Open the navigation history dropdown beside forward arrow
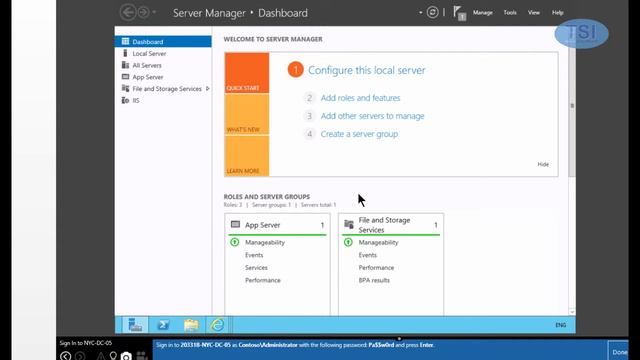Screen dimensions: 640x360 point(154,12)
